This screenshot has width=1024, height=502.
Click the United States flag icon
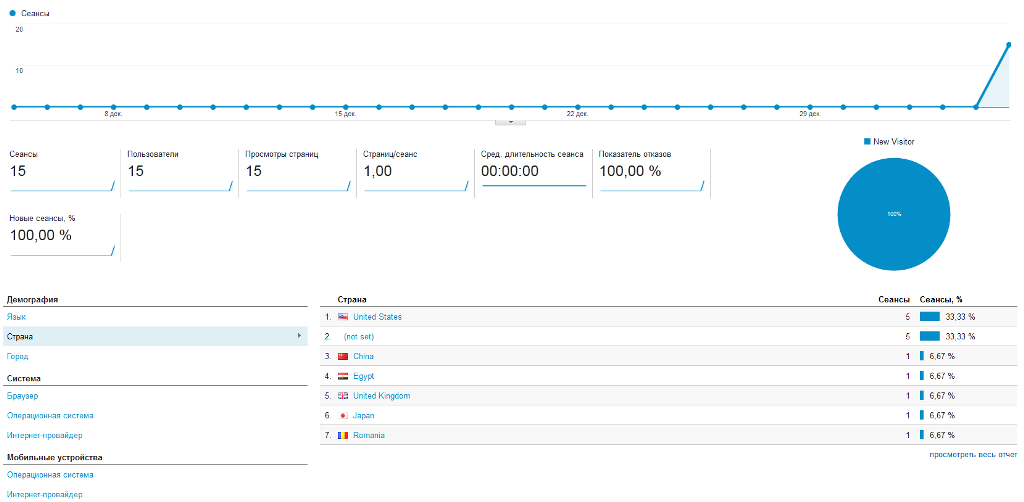click(343, 317)
